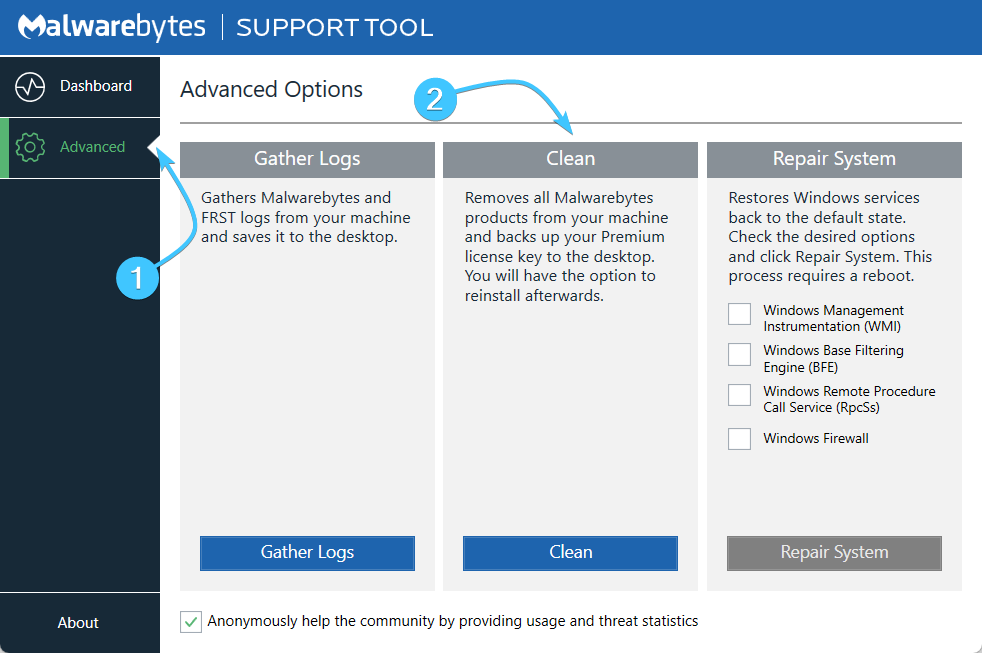Enable Windows Management Instrumentation (WMI) checkbox
This screenshot has height=653, width=982.
pyautogui.click(x=740, y=314)
